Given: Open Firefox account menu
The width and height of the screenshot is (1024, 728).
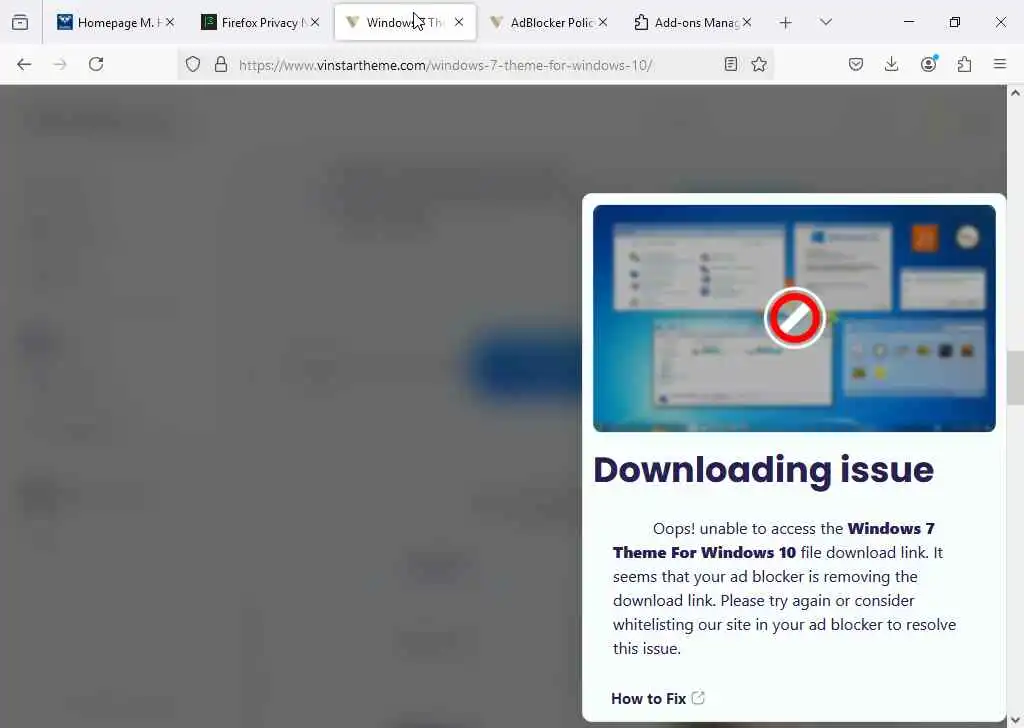Looking at the screenshot, I should coord(928,64).
